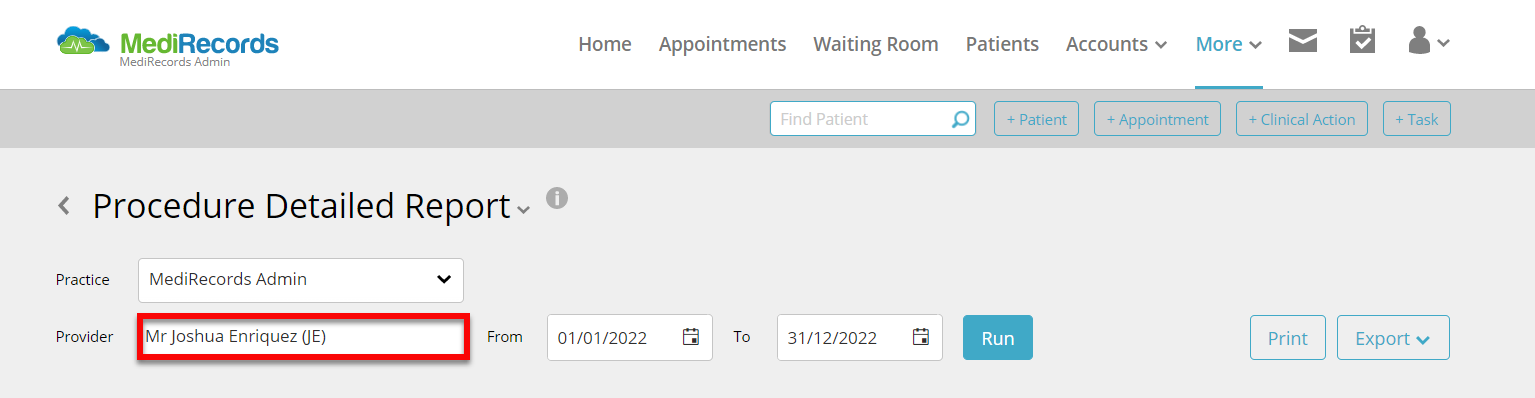Viewport: 1535px width, 398px height.
Task: Open the To date calendar icon
Action: tap(921, 337)
